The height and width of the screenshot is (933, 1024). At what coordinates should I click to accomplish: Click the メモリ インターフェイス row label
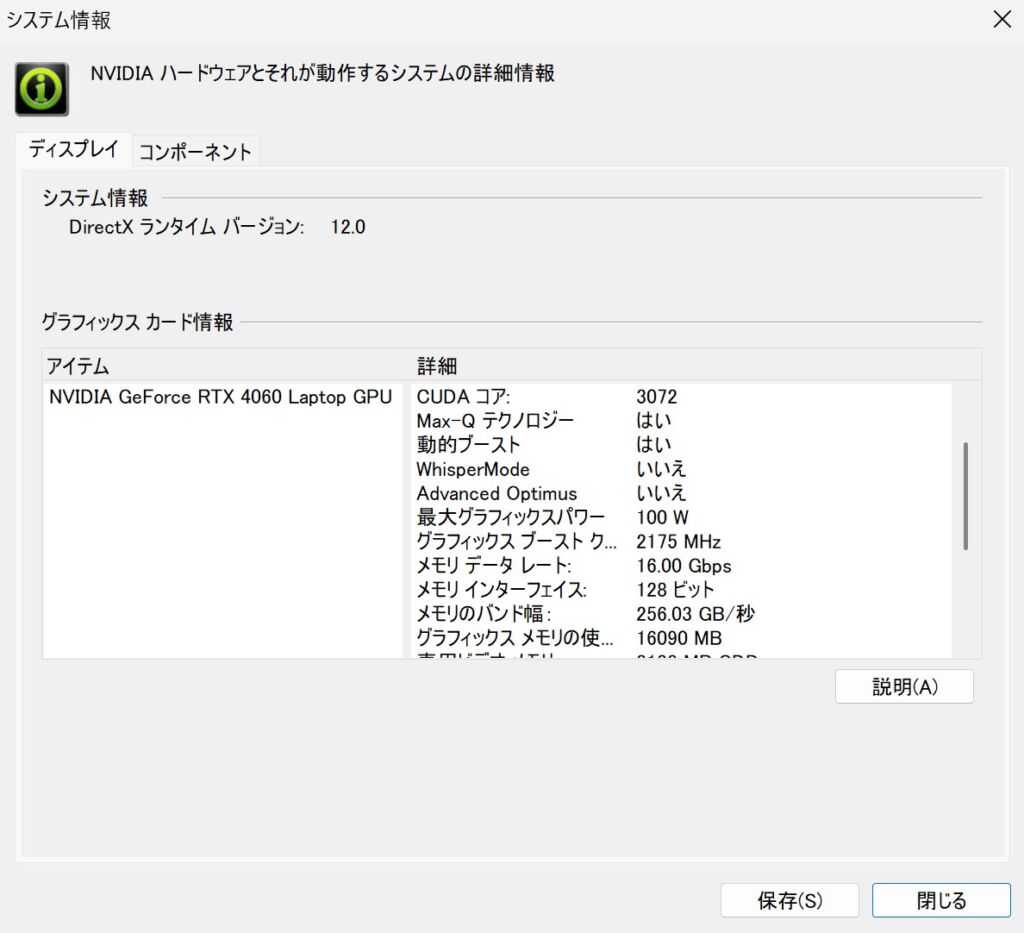[x=502, y=590]
